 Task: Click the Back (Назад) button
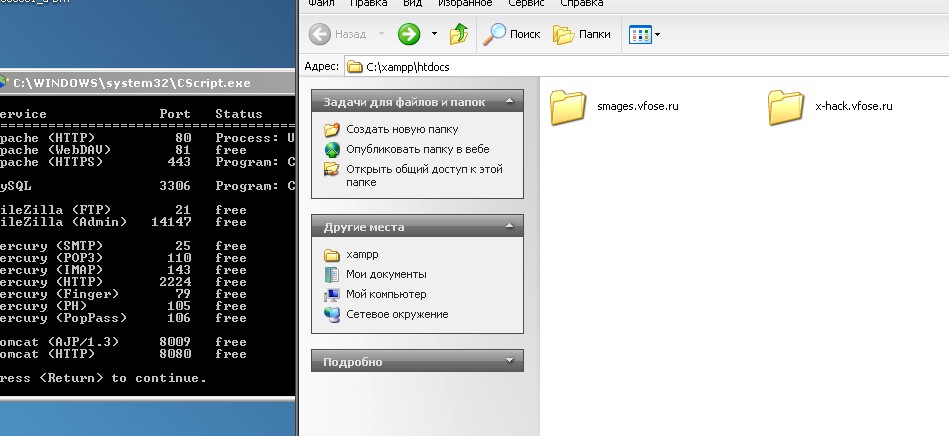pyautogui.click(x=338, y=34)
